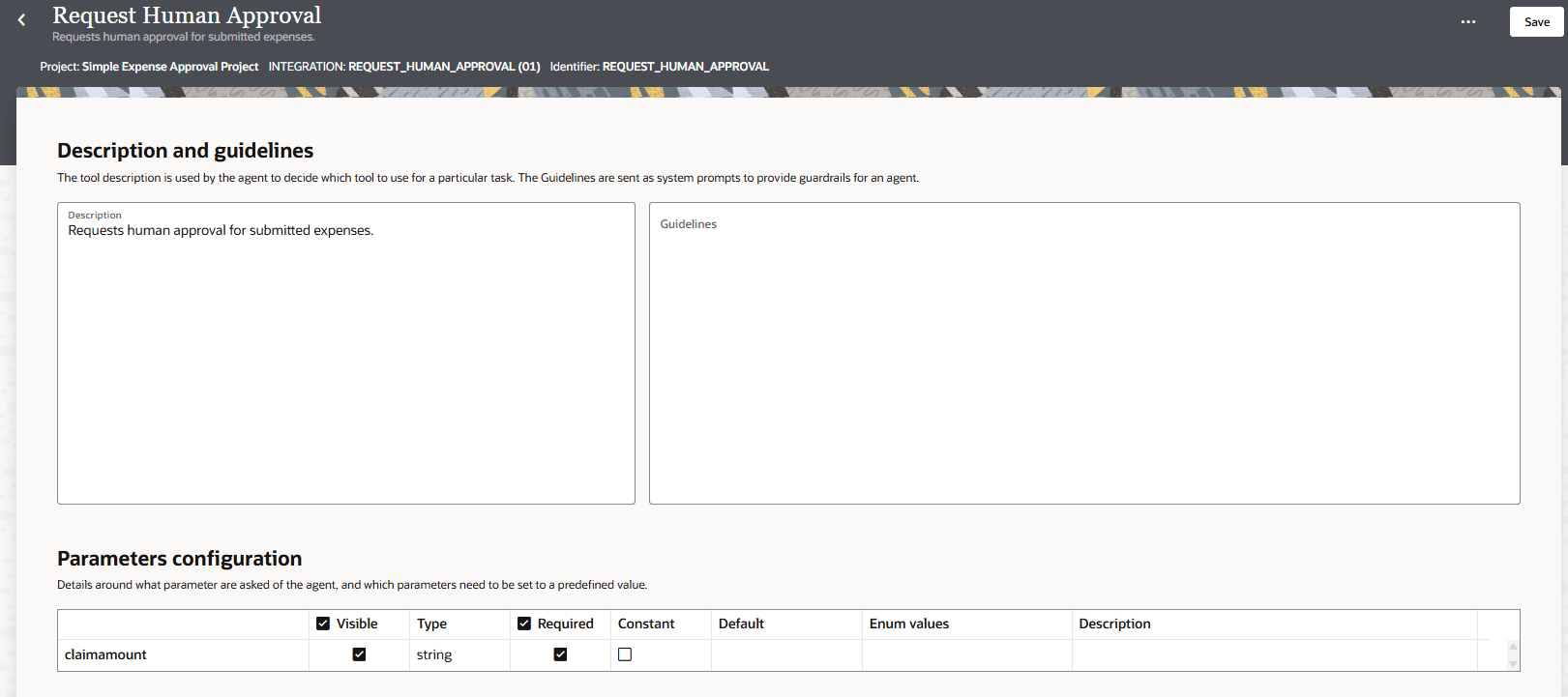Viewport: 1568px width, 697px height.
Task: Edit the Description text area
Action: [346, 353]
